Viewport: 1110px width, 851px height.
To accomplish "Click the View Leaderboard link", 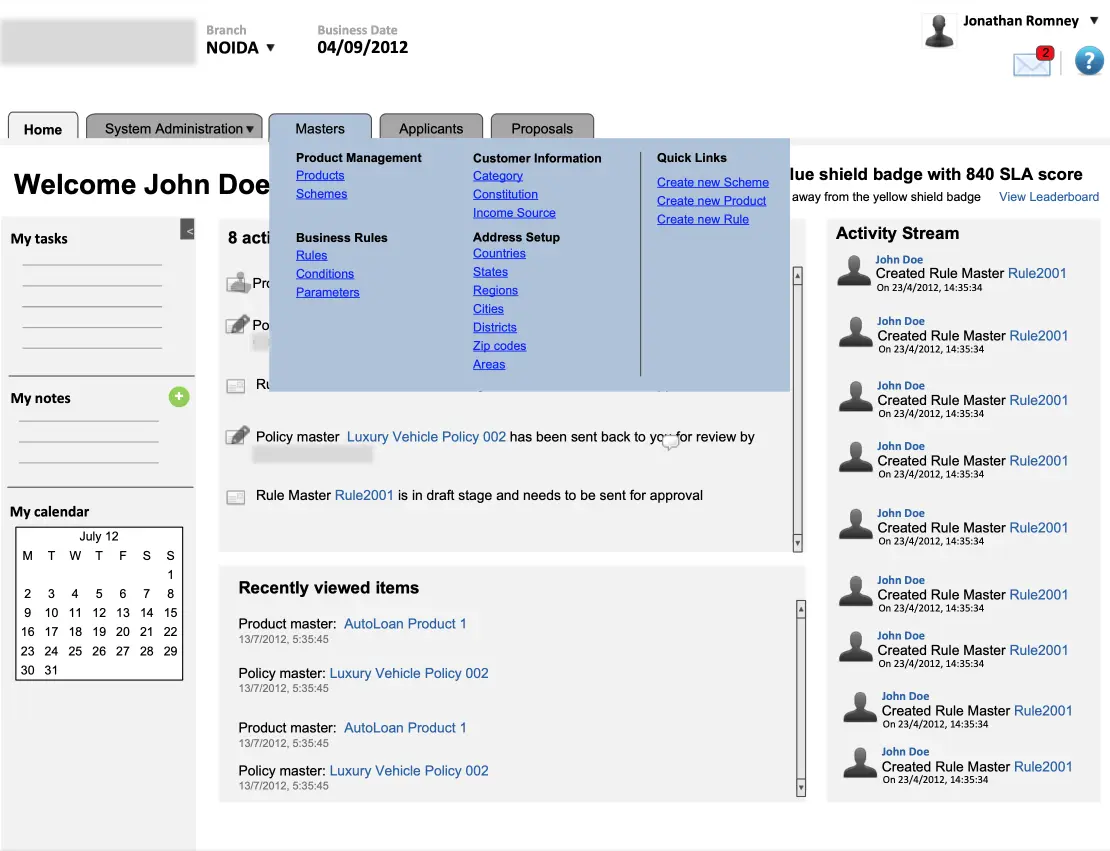I will click(1048, 197).
